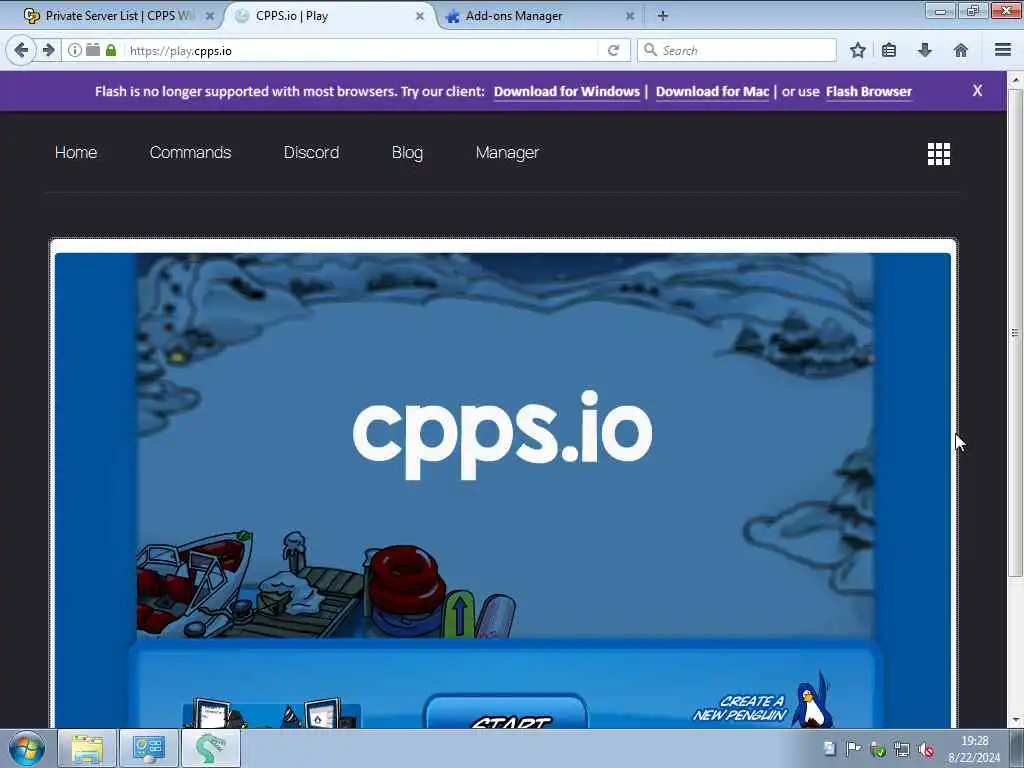Click the Flash Browser link
The width and height of the screenshot is (1024, 768).
pyautogui.click(x=869, y=91)
